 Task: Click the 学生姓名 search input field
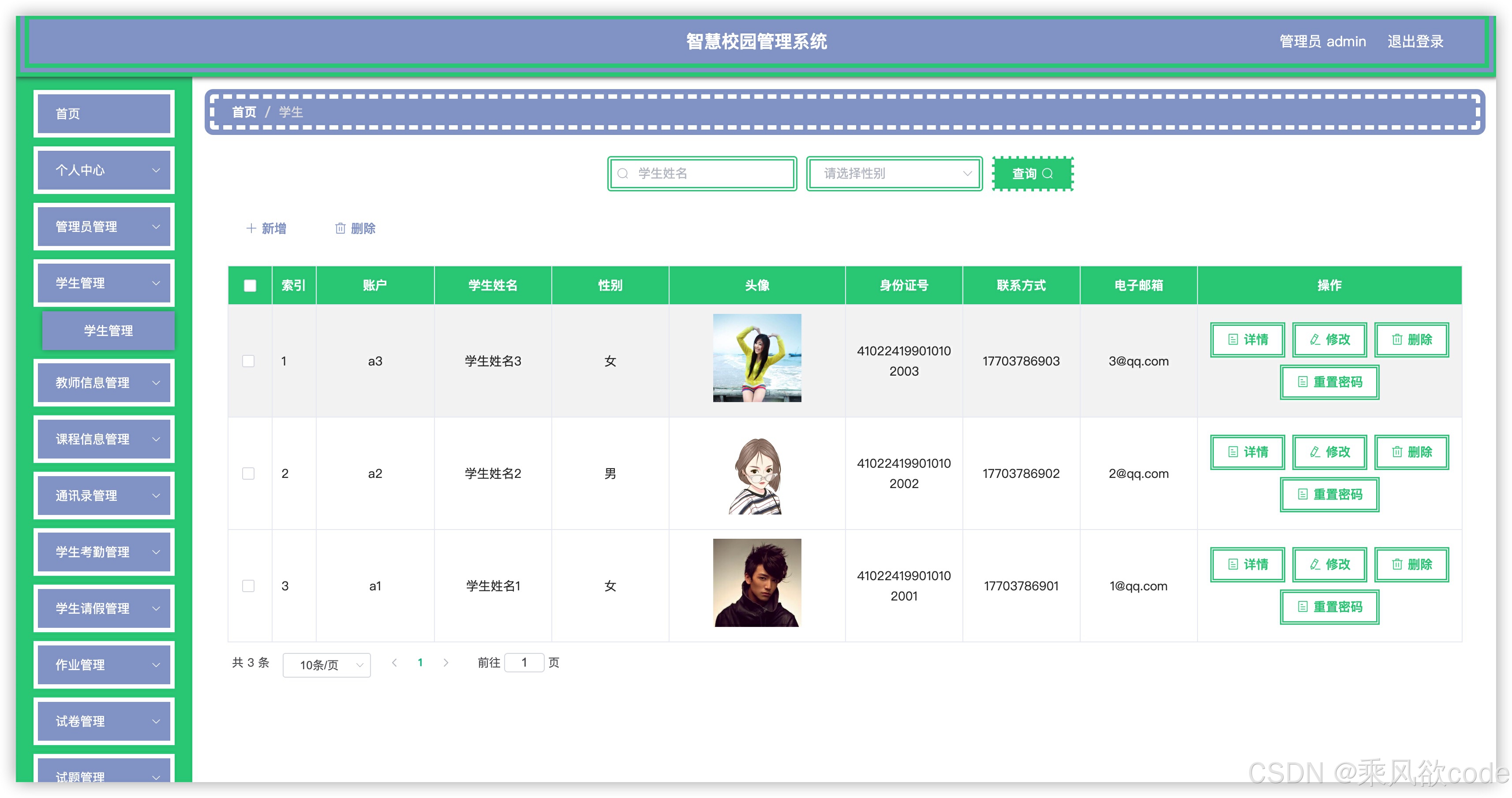click(x=710, y=174)
